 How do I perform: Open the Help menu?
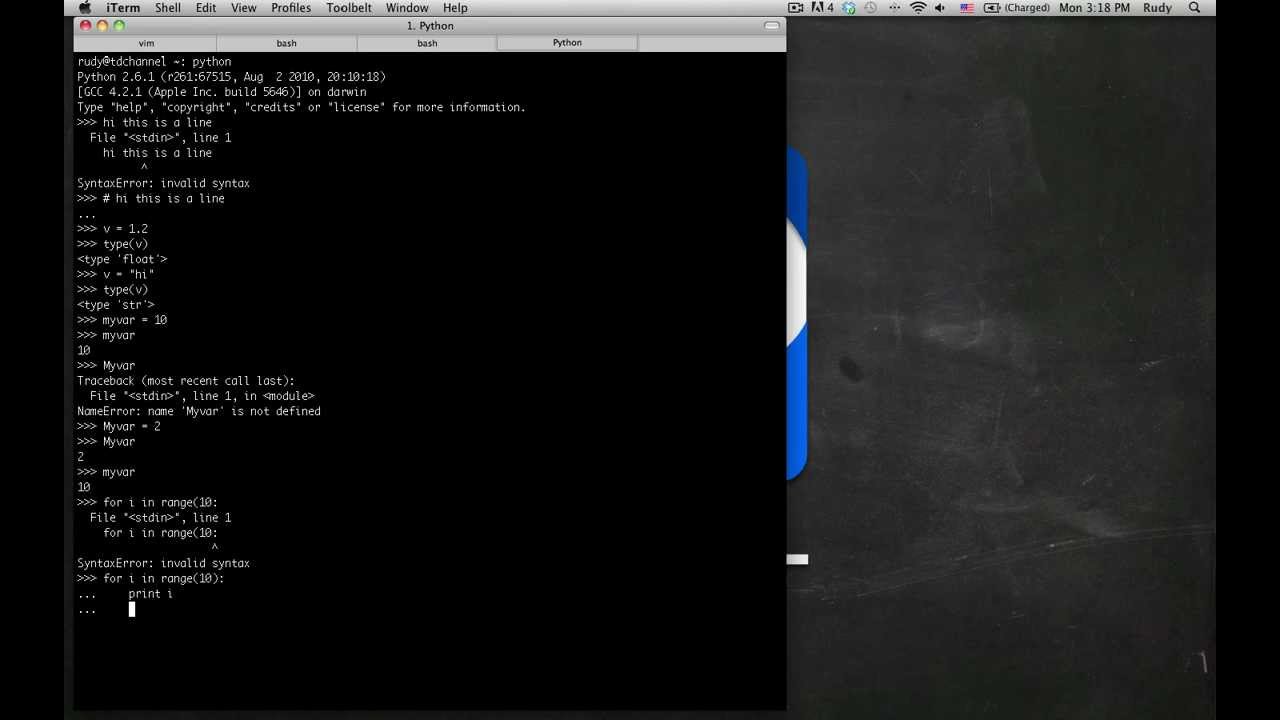coord(455,8)
